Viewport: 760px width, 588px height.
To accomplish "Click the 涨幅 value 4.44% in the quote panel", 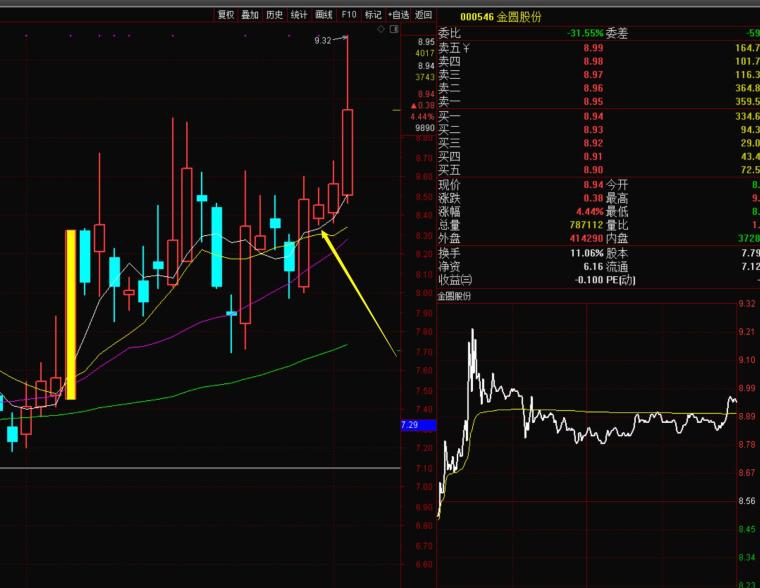I will [589, 212].
